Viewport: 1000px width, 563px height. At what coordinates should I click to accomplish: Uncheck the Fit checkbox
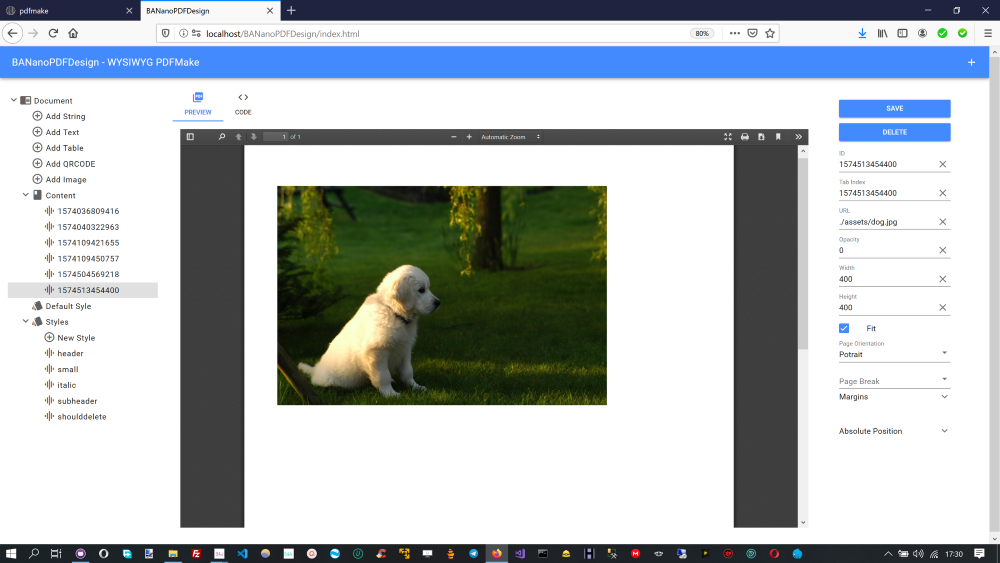844,328
